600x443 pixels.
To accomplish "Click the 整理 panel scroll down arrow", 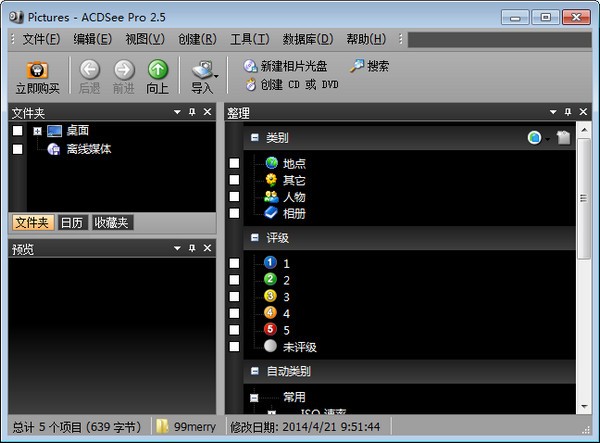I will [x=584, y=406].
